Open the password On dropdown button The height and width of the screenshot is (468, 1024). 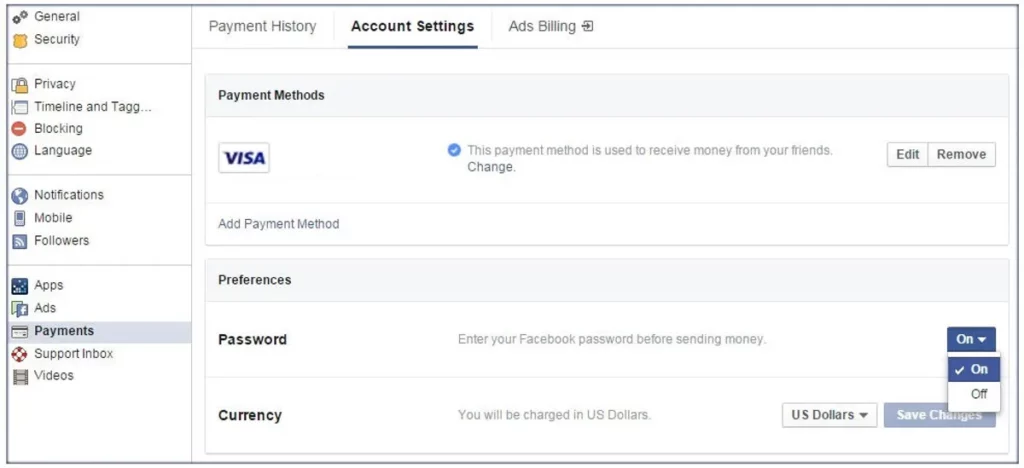[x=970, y=339]
